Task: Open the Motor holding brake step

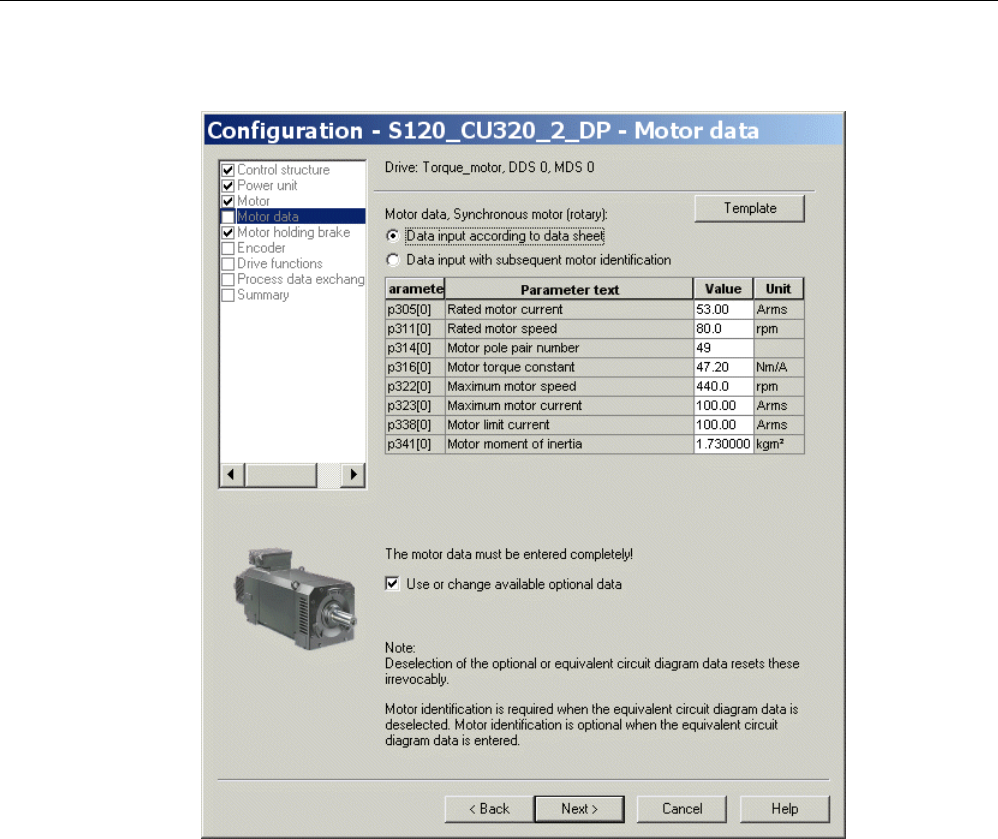Action: click(293, 232)
